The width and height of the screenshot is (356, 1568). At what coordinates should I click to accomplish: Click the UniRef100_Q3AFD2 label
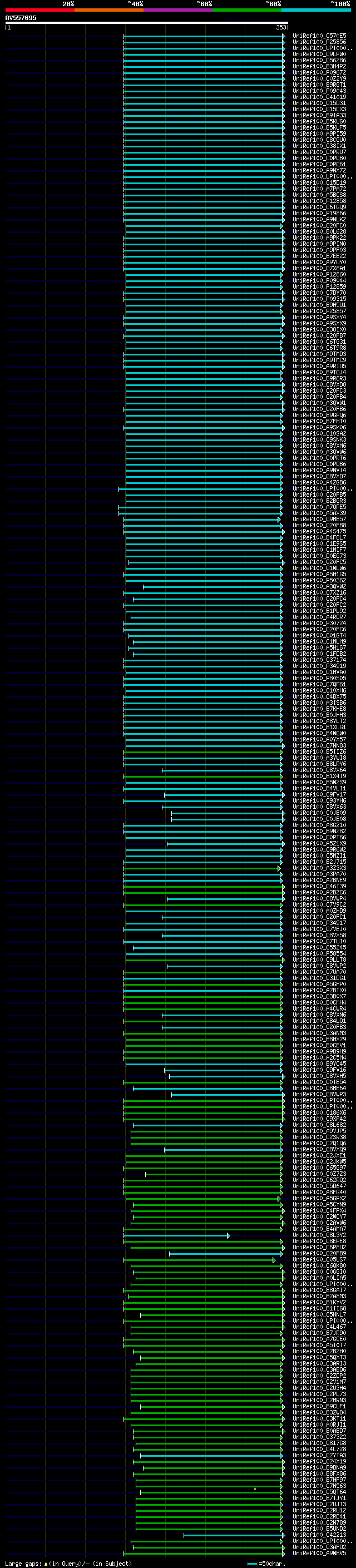(x=319, y=1547)
